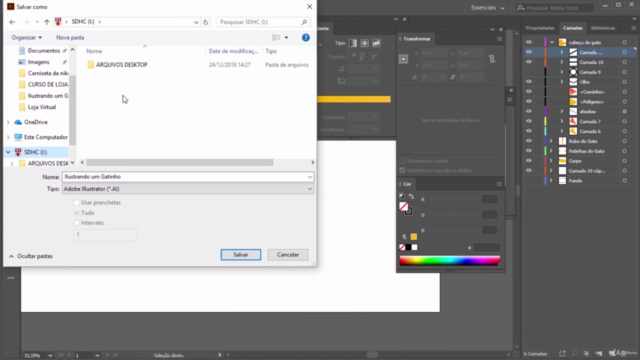
Task: Select freeform gradient type icon
Action: click(376, 43)
